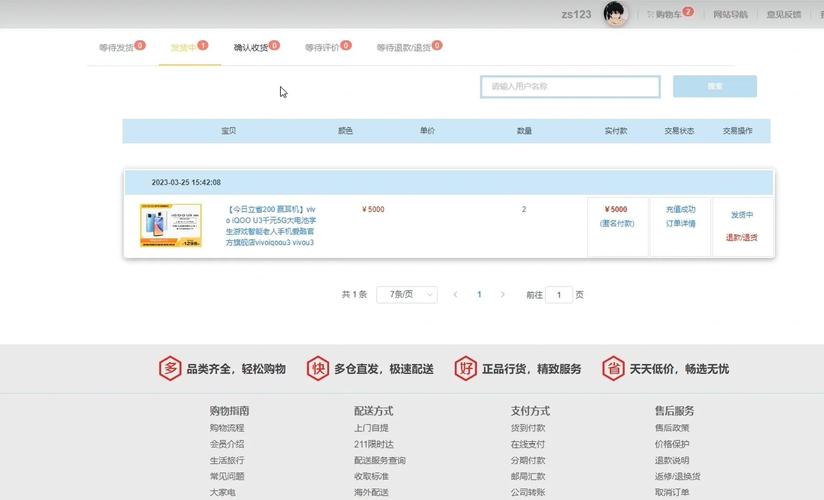Open the 返修/退换货 footer link
Viewport: 824px width, 500px height.
pos(677,476)
